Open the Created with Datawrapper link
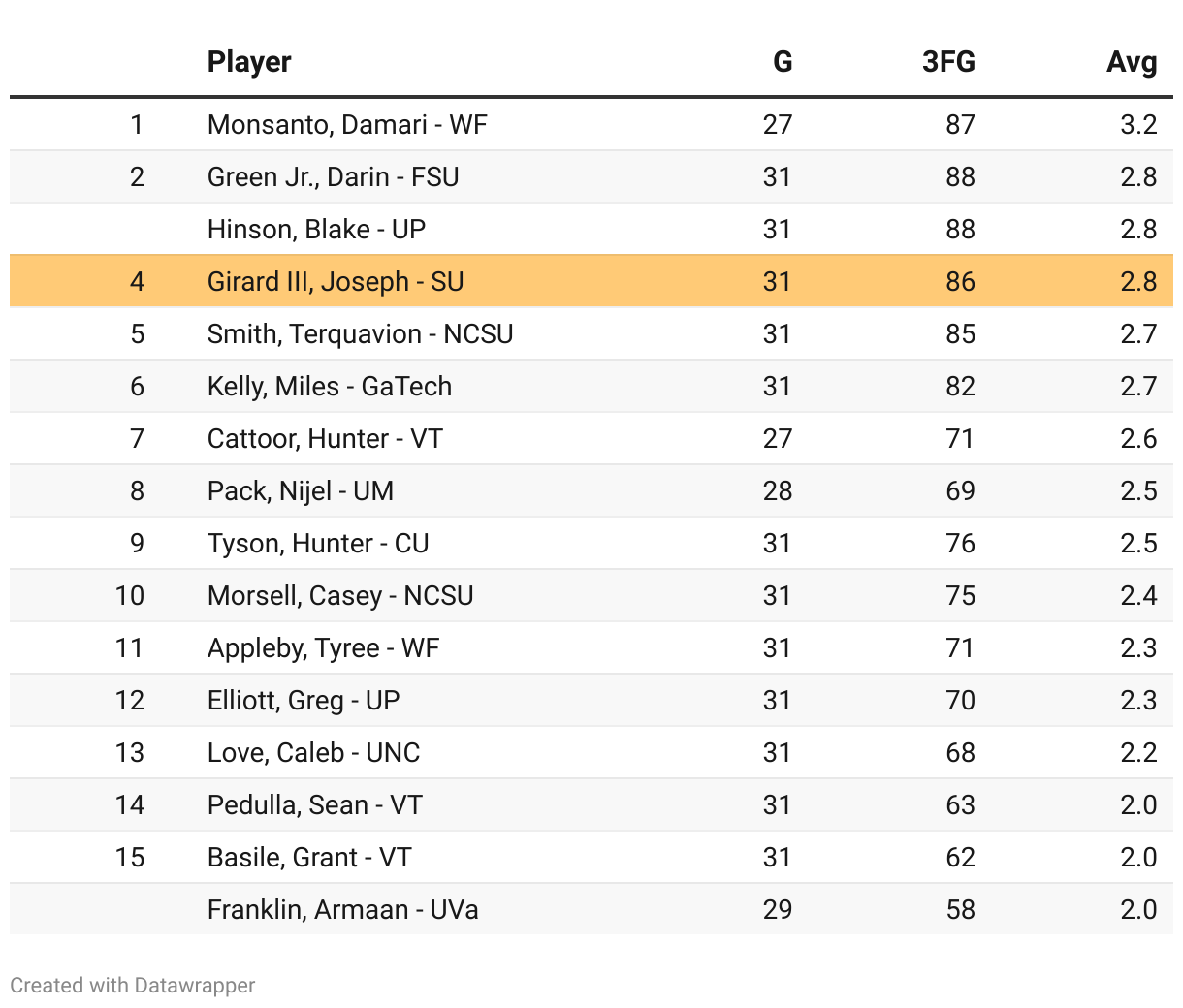The image size is (1183, 1008). click(x=133, y=986)
